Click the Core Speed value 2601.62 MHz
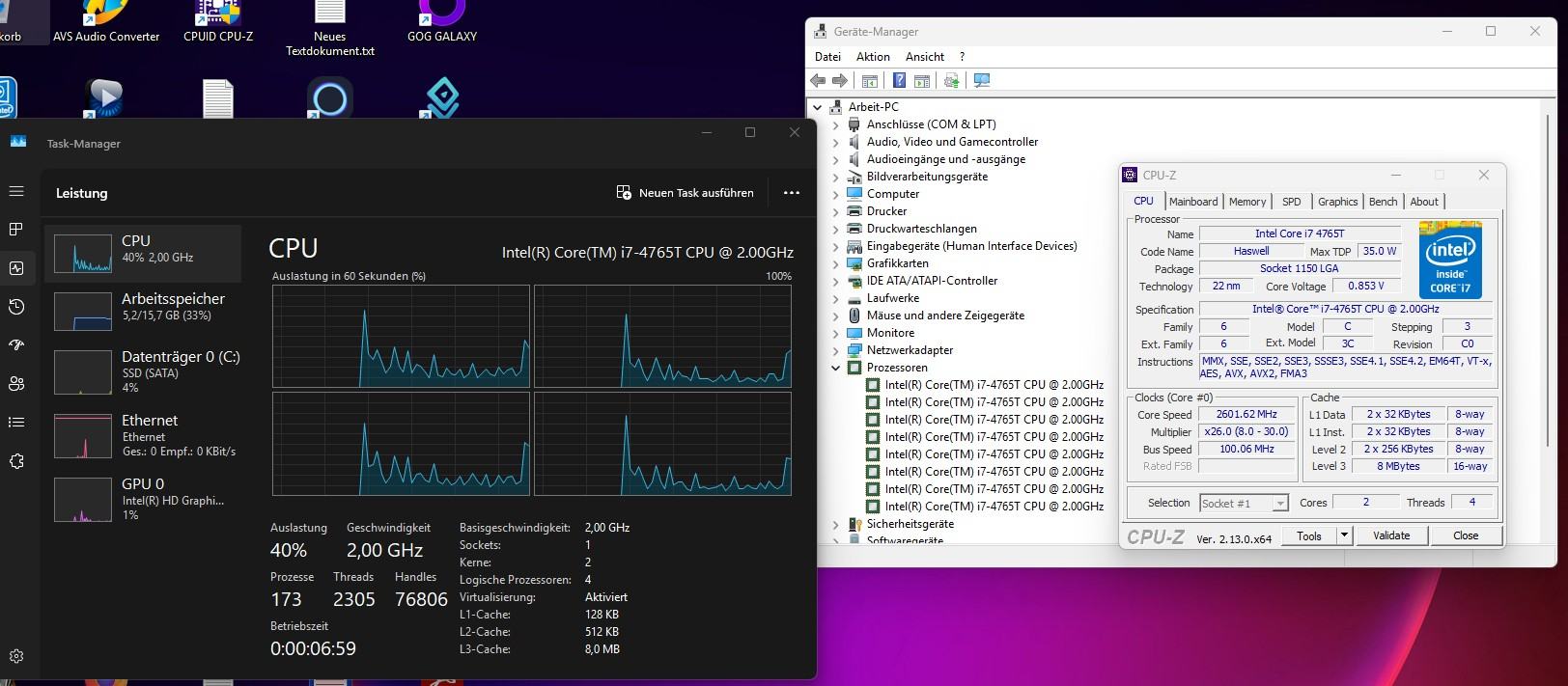 (1246, 414)
